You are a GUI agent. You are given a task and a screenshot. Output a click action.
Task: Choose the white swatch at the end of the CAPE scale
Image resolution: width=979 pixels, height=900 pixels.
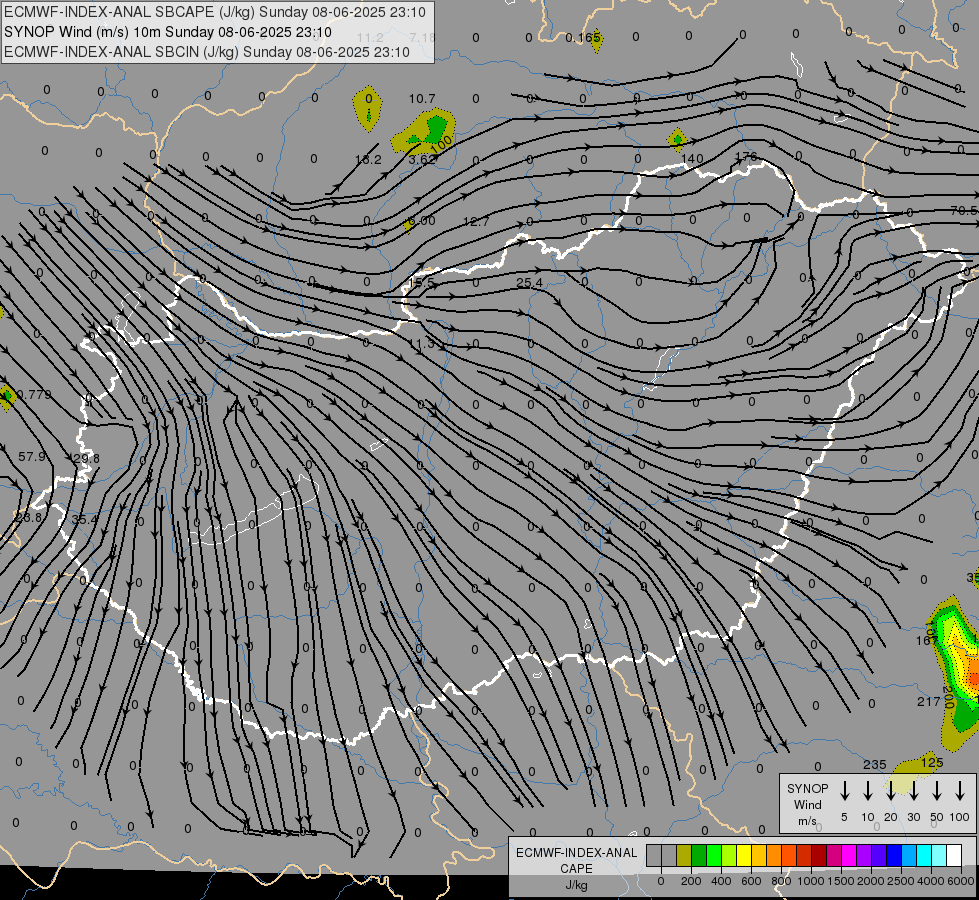pos(954,855)
